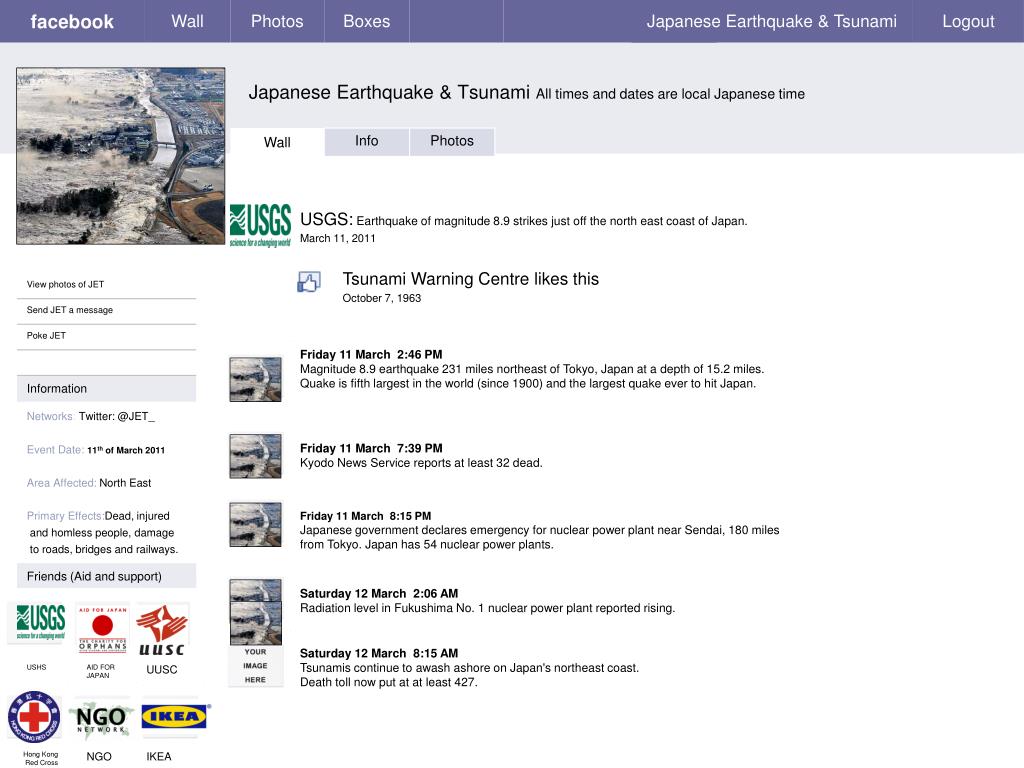Click 'Saturday 12 March 2:06 AM' heading
Screen dimensions: 1024x768
[379, 593]
